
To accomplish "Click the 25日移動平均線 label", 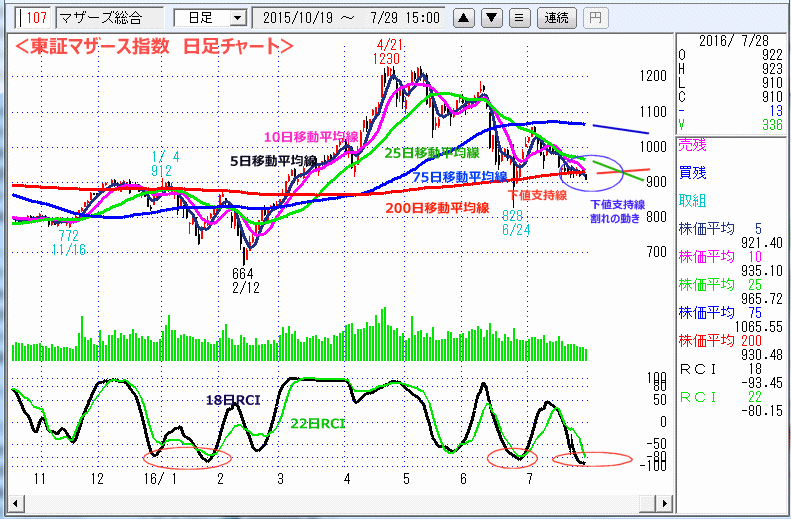I will point(431,152).
